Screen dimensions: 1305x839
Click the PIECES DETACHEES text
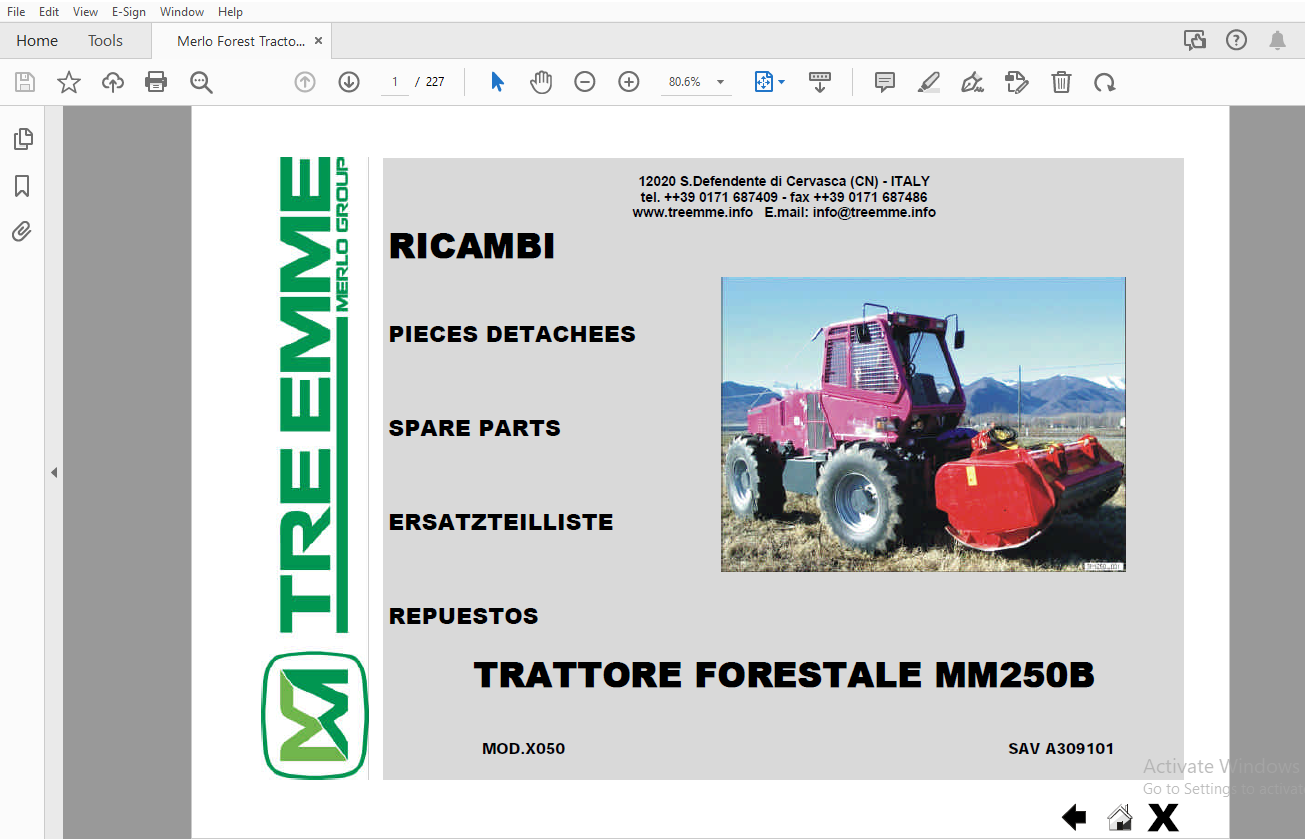pyautogui.click(x=512, y=334)
